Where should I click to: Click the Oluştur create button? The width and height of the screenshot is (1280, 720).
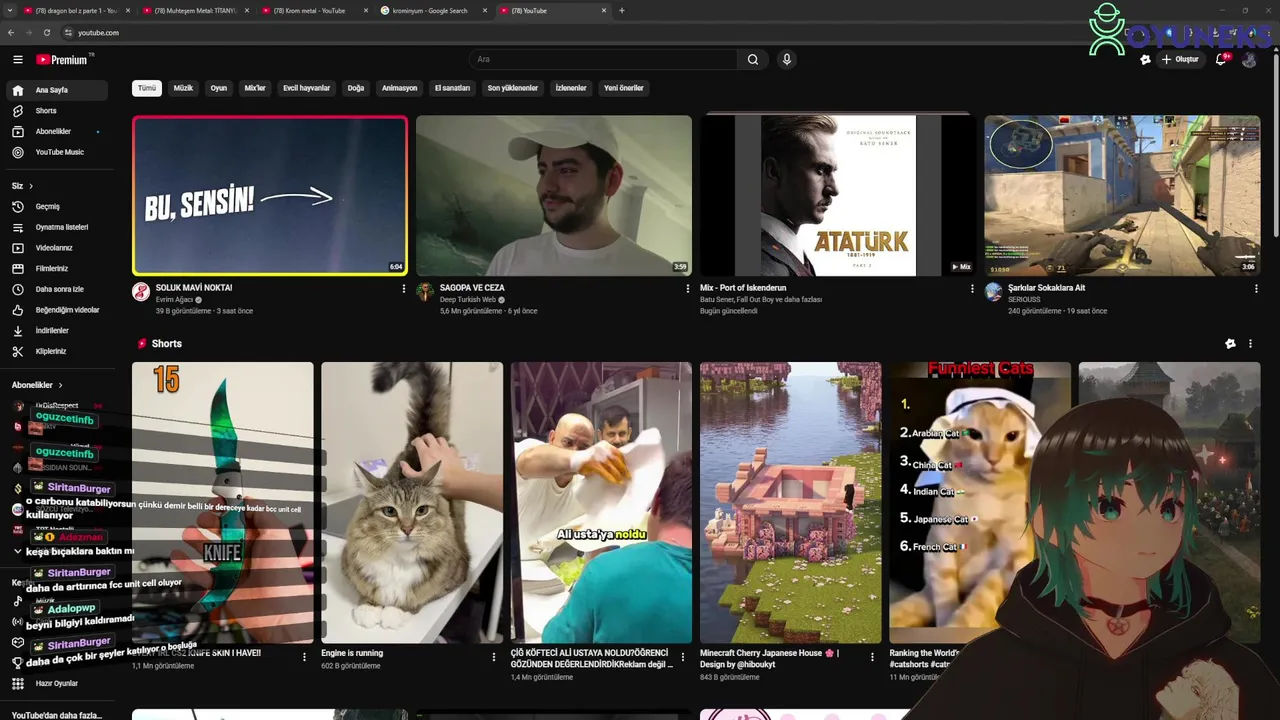[1179, 60]
